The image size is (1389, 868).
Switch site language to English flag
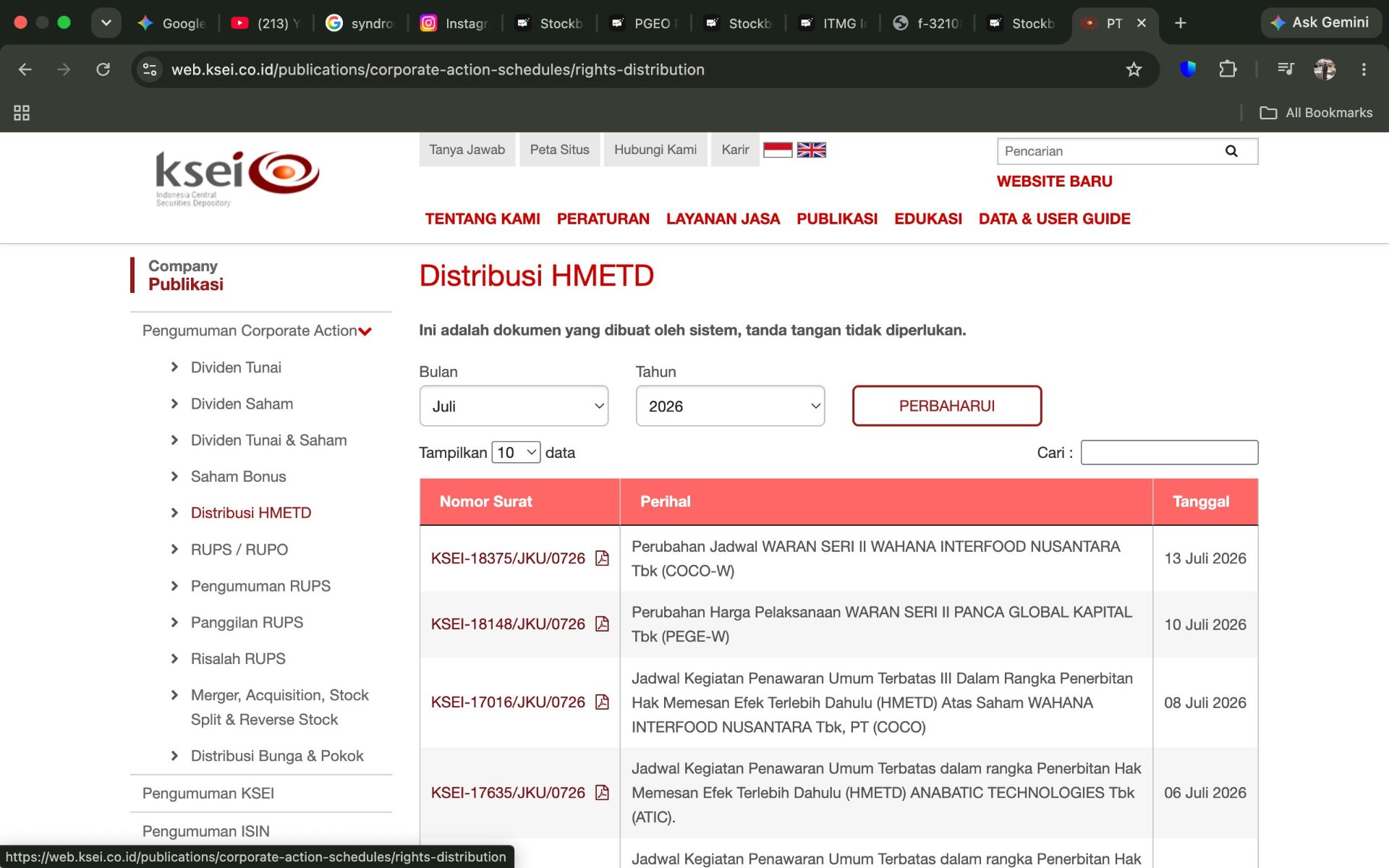point(811,150)
